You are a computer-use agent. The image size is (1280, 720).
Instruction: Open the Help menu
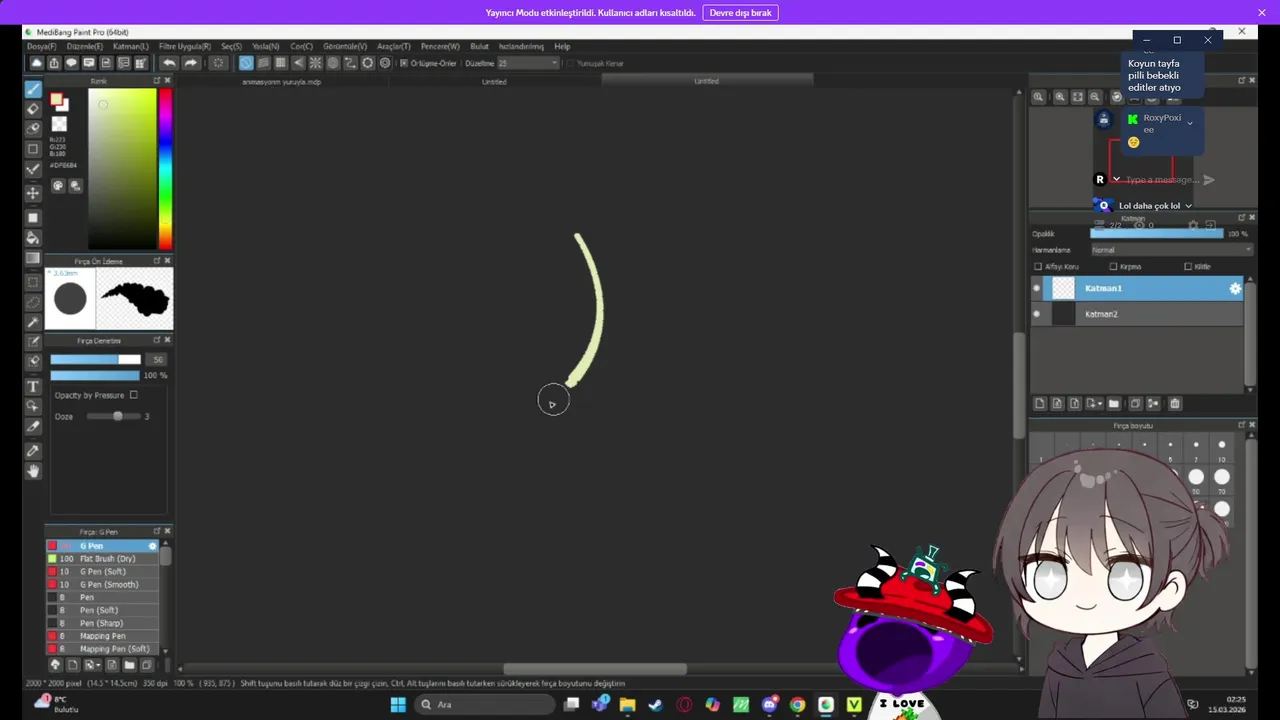pyautogui.click(x=562, y=46)
